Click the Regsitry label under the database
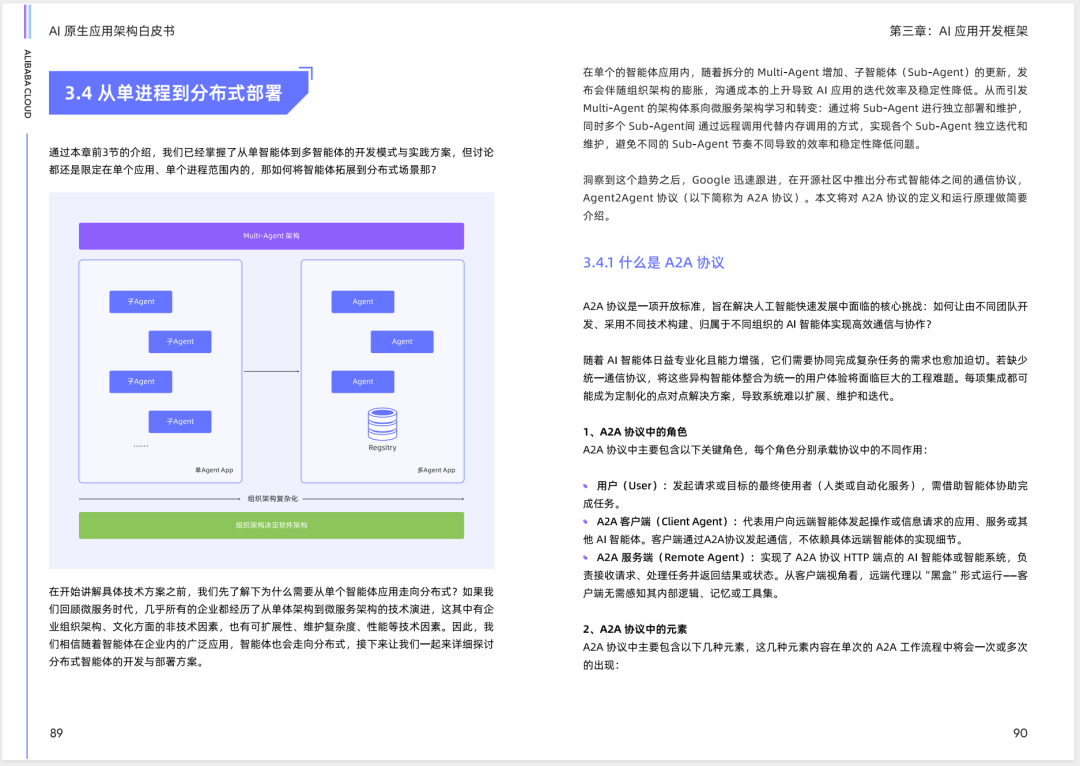Screen dimensions: 1080x766 pyautogui.click(x=382, y=448)
